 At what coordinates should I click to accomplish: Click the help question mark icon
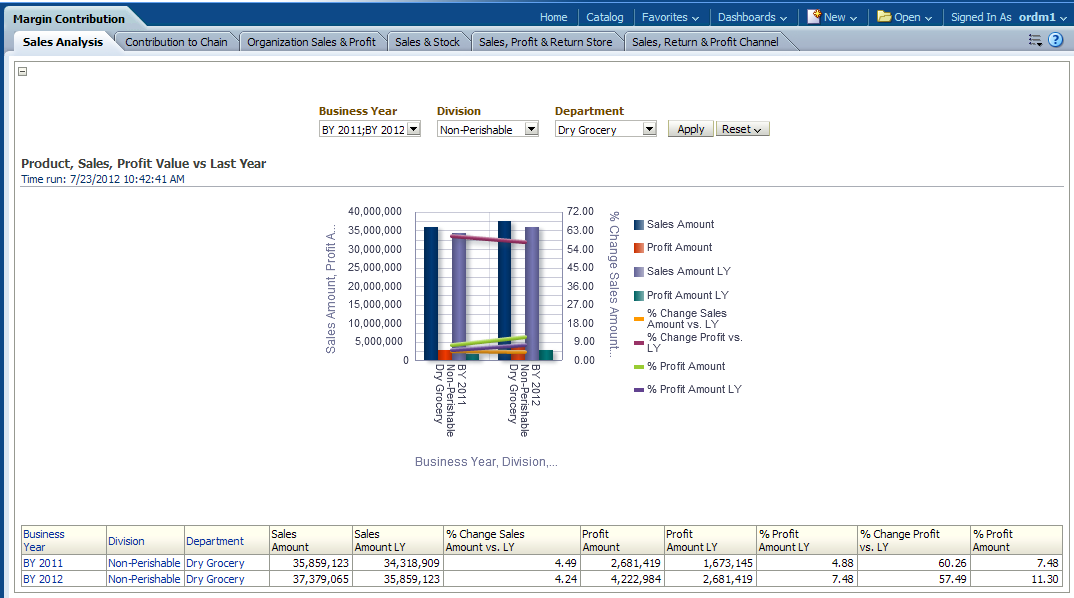coord(1055,40)
